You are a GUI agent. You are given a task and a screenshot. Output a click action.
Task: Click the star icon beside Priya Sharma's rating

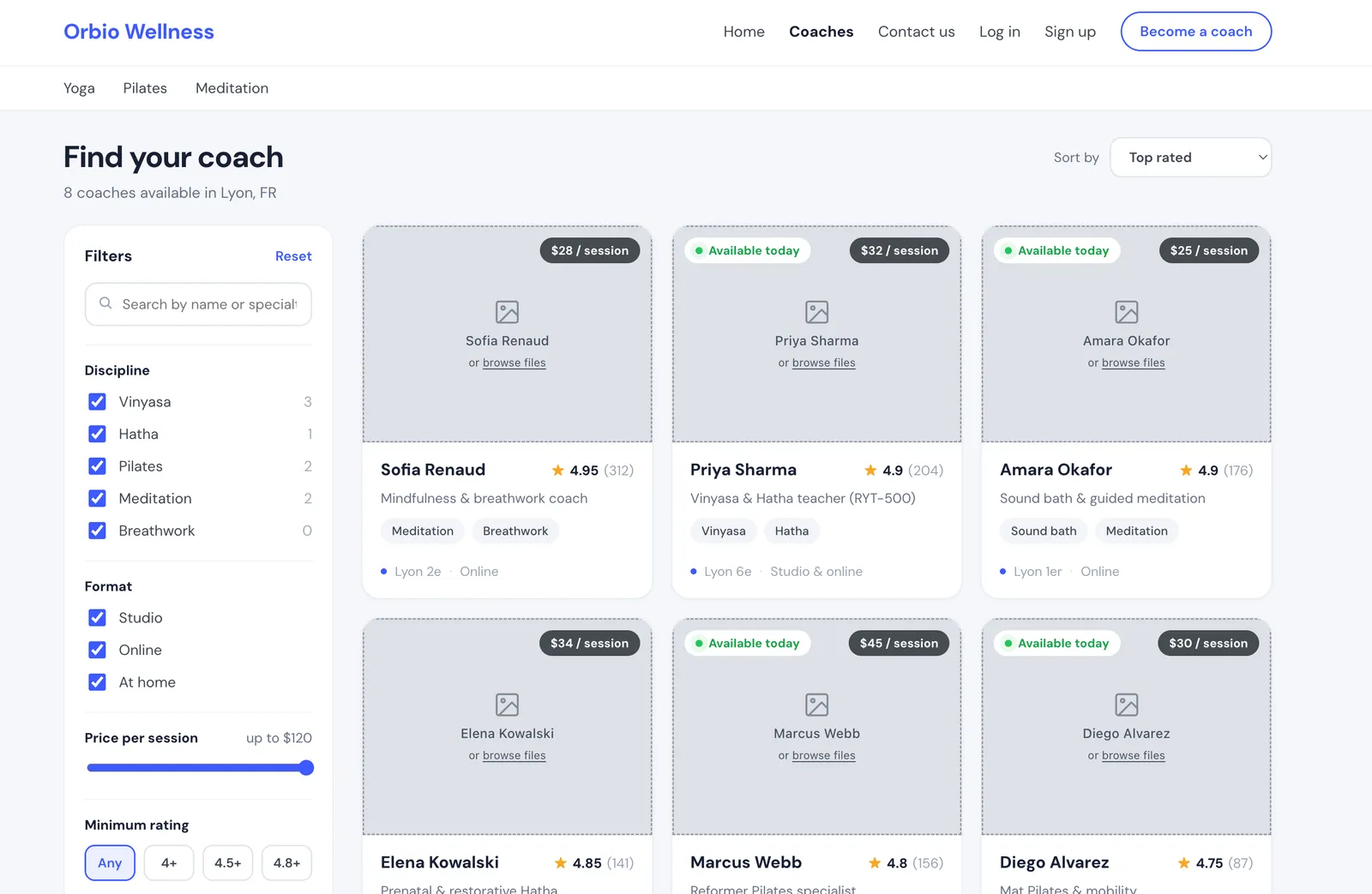870,470
